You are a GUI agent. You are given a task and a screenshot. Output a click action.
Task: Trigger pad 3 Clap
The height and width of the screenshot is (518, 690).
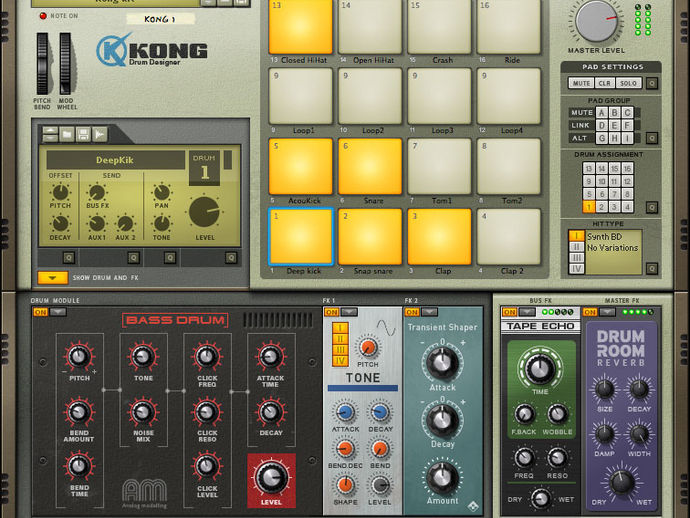[x=439, y=237]
